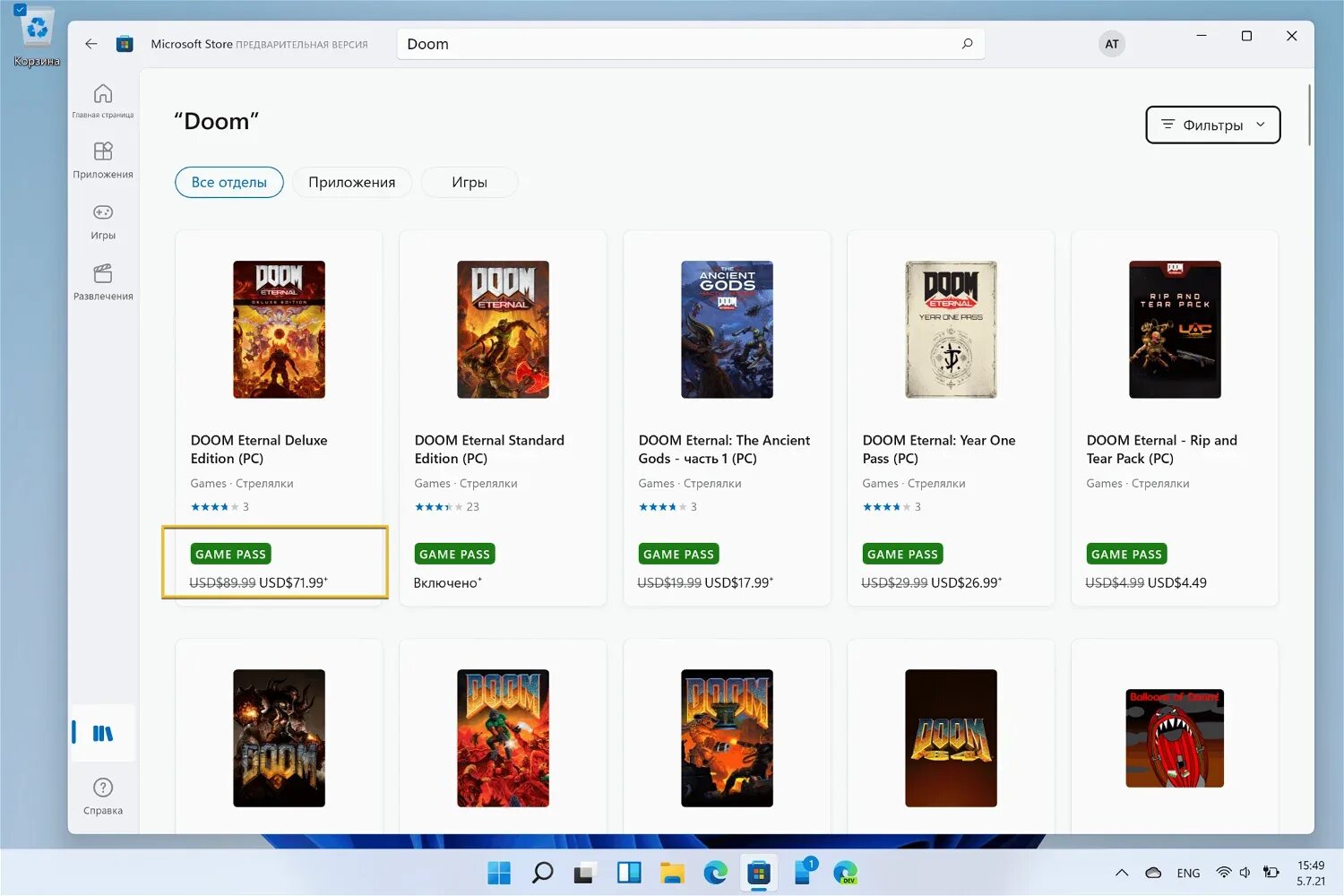The image size is (1344, 896).
Task: Open the DOOM 2016 cover in second row
Action: click(x=279, y=738)
